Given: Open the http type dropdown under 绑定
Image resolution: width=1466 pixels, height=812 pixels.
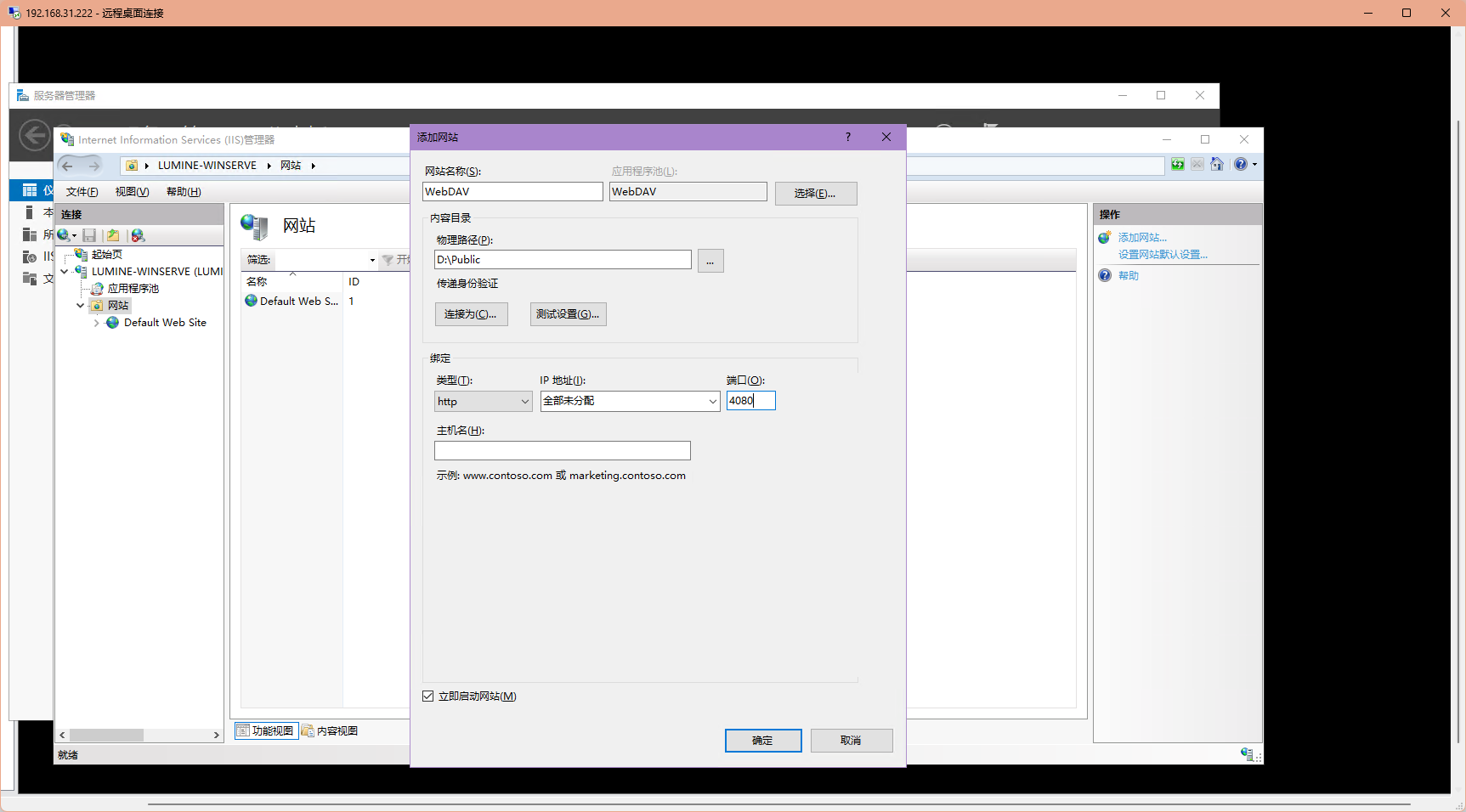Looking at the screenshot, I should pos(524,401).
